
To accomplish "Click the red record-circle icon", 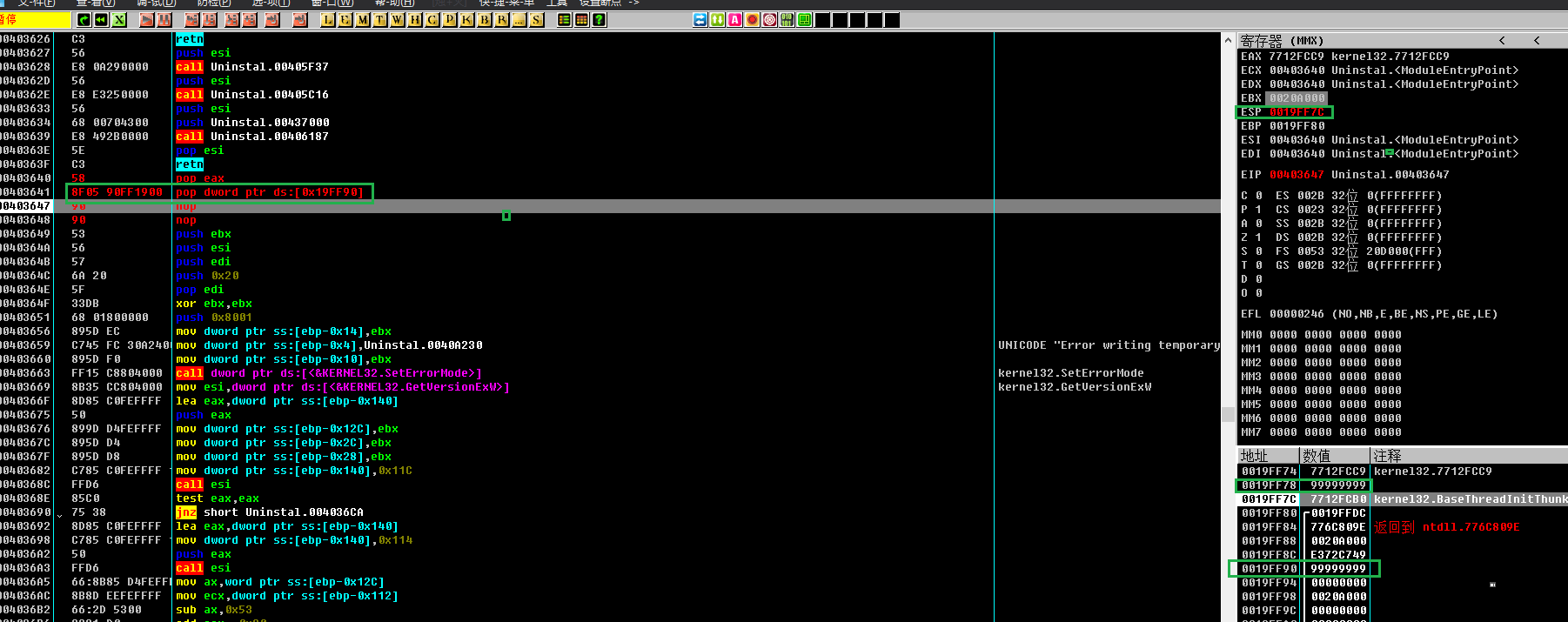I will [752, 20].
